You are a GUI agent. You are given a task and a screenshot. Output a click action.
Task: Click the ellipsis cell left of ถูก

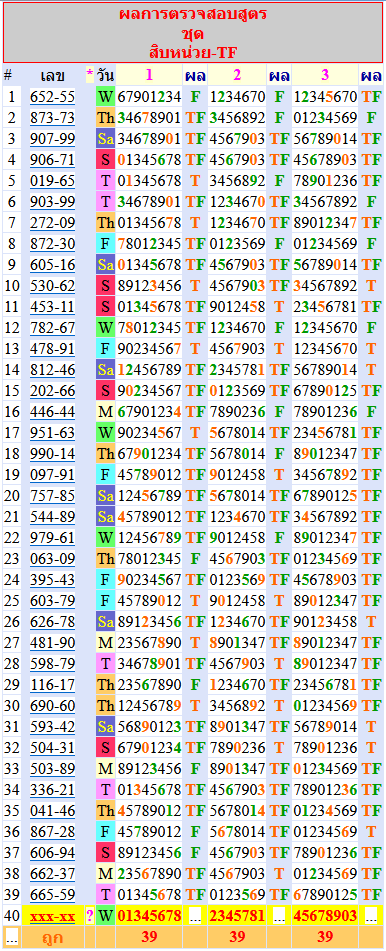click(12, 936)
